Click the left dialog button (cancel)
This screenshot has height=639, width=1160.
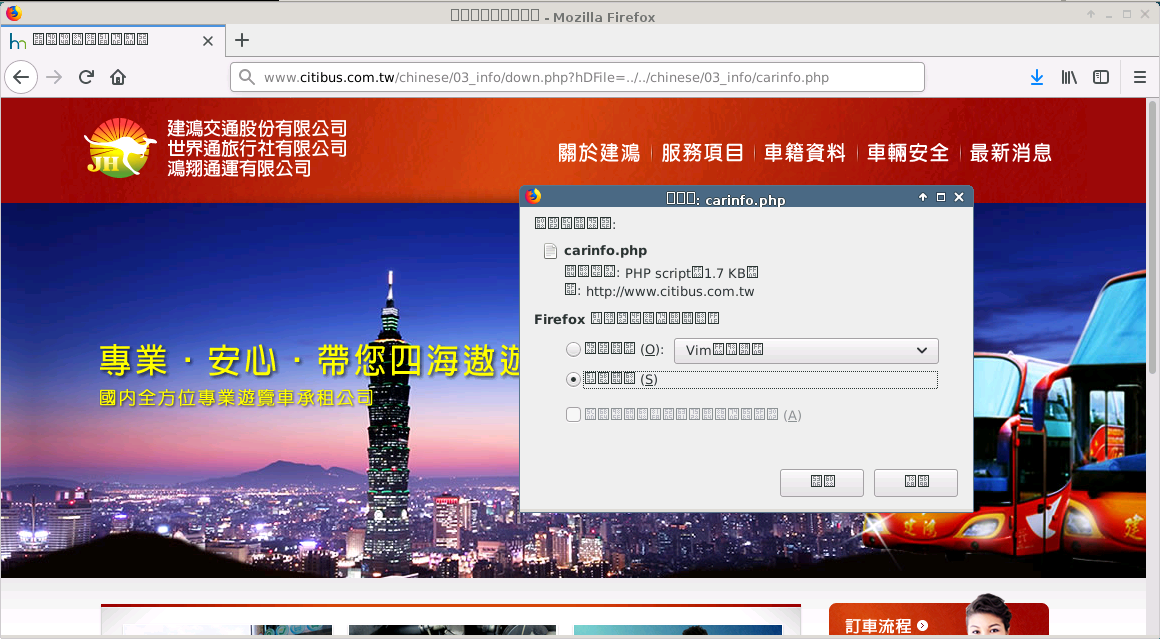click(x=821, y=482)
